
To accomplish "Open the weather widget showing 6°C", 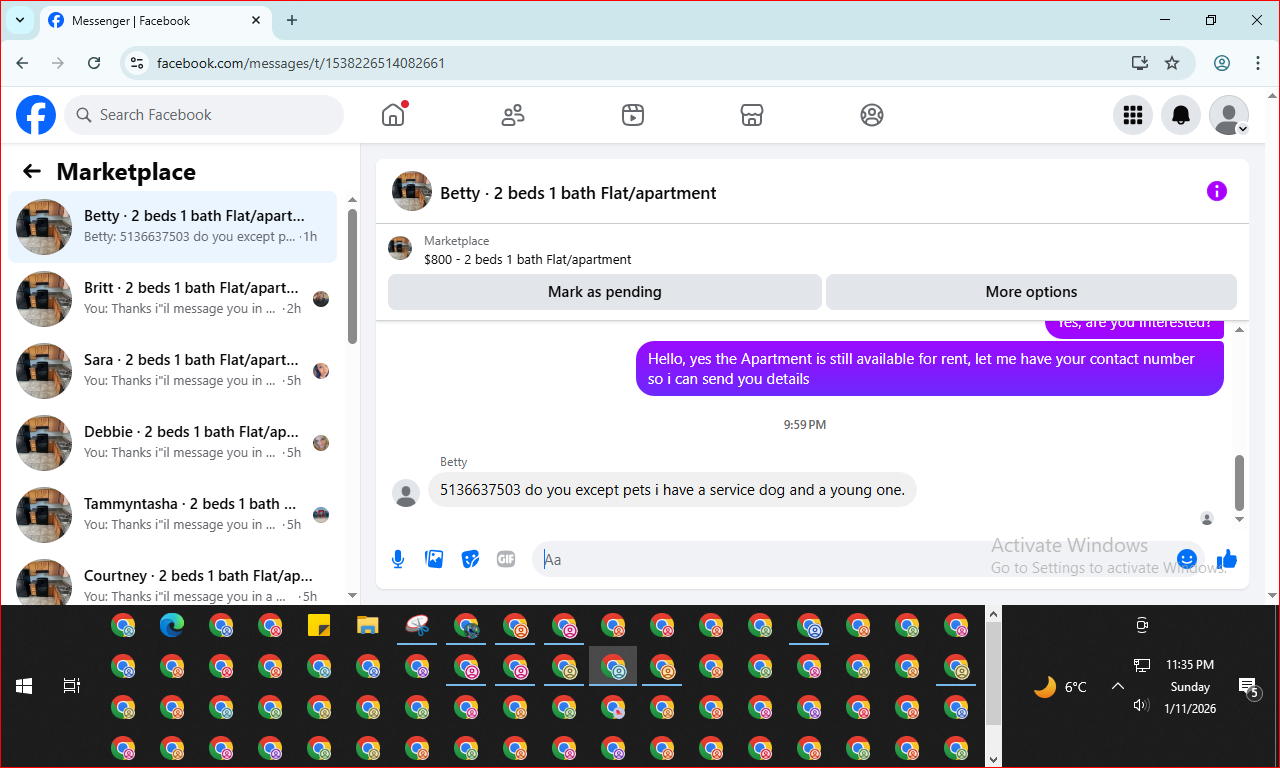I will (1060, 687).
